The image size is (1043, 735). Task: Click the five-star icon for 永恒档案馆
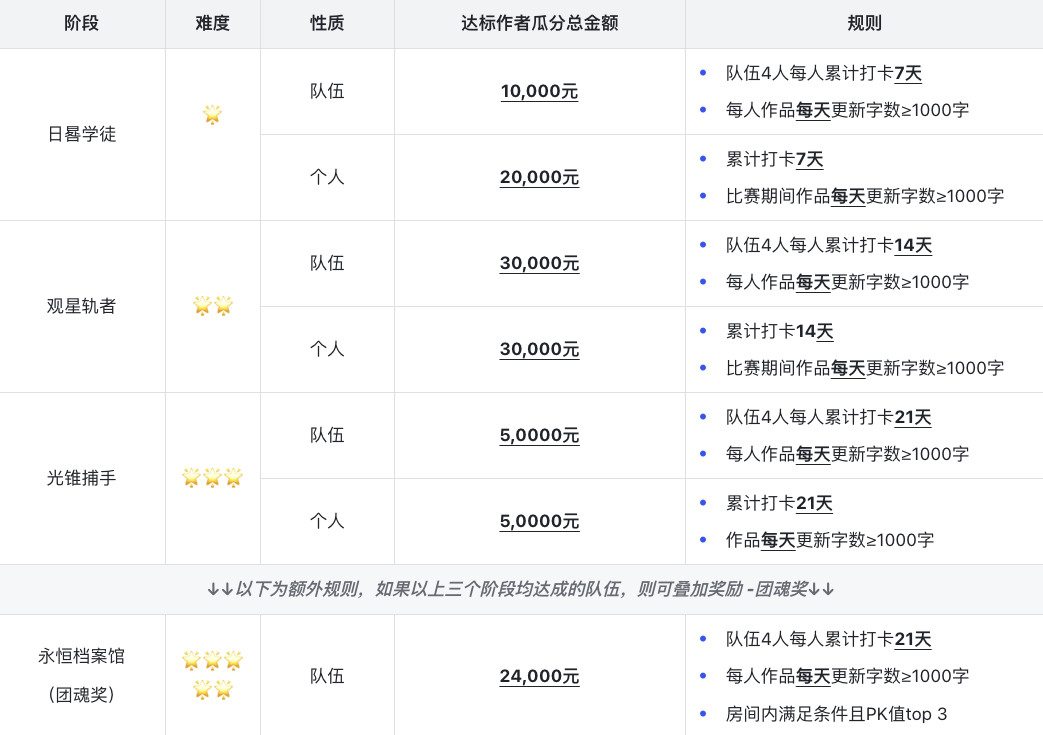coord(212,675)
